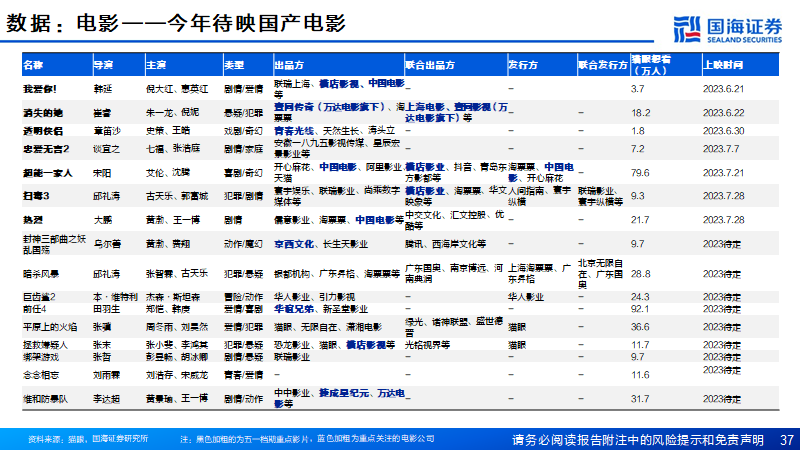Click the producer cell 京西文化、长生天影业
This screenshot has width=800, height=450.
(x=321, y=244)
